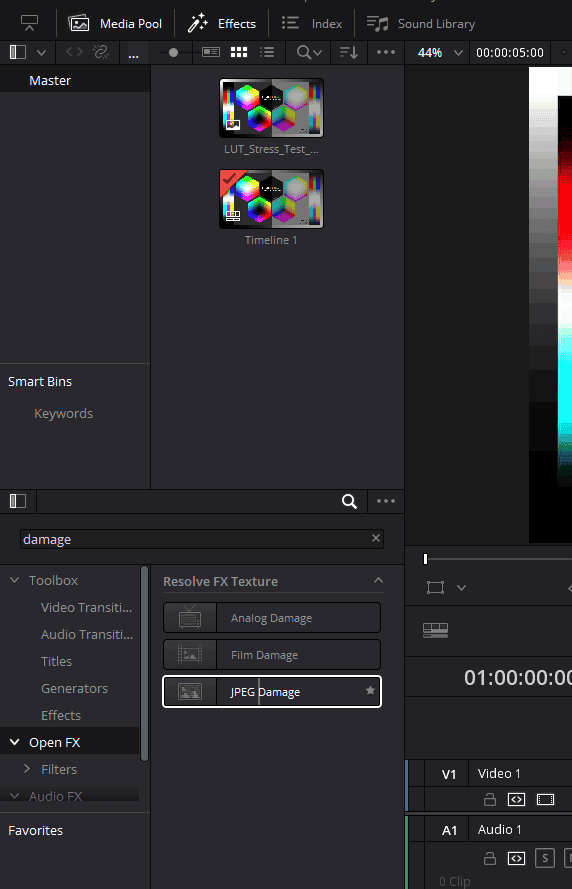The image size is (572, 889).
Task: Open the Keywords smart bin
Action: tap(63, 413)
